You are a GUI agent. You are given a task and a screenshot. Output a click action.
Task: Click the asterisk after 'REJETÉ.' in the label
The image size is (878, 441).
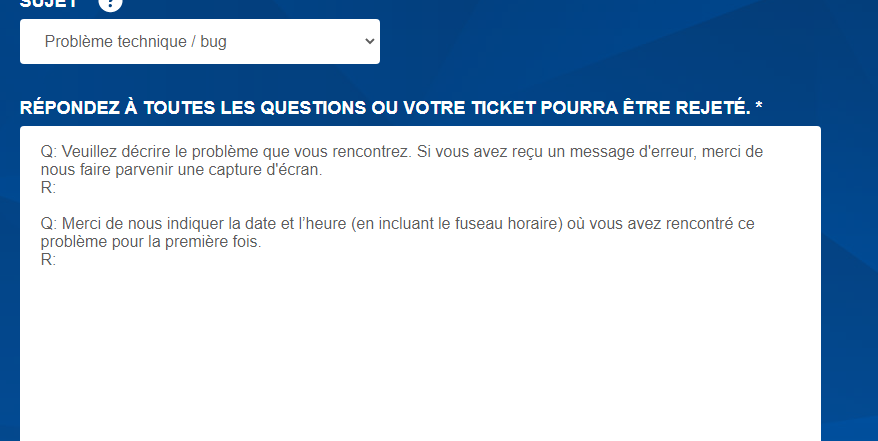(759, 106)
